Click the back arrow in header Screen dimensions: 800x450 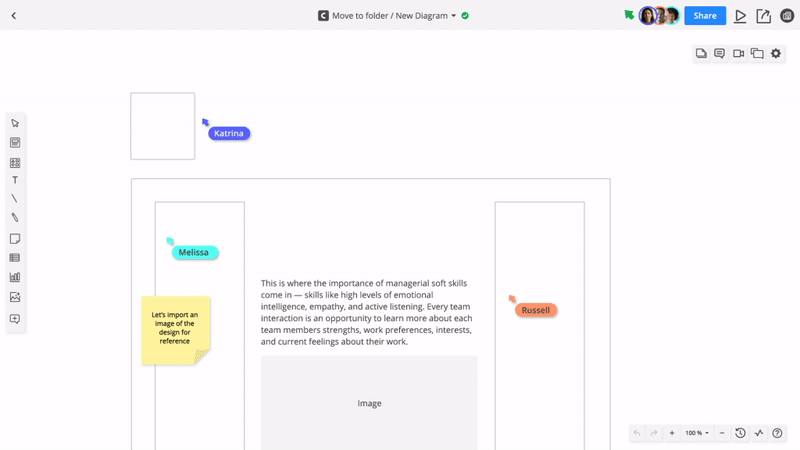pyautogui.click(x=14, y=16)
